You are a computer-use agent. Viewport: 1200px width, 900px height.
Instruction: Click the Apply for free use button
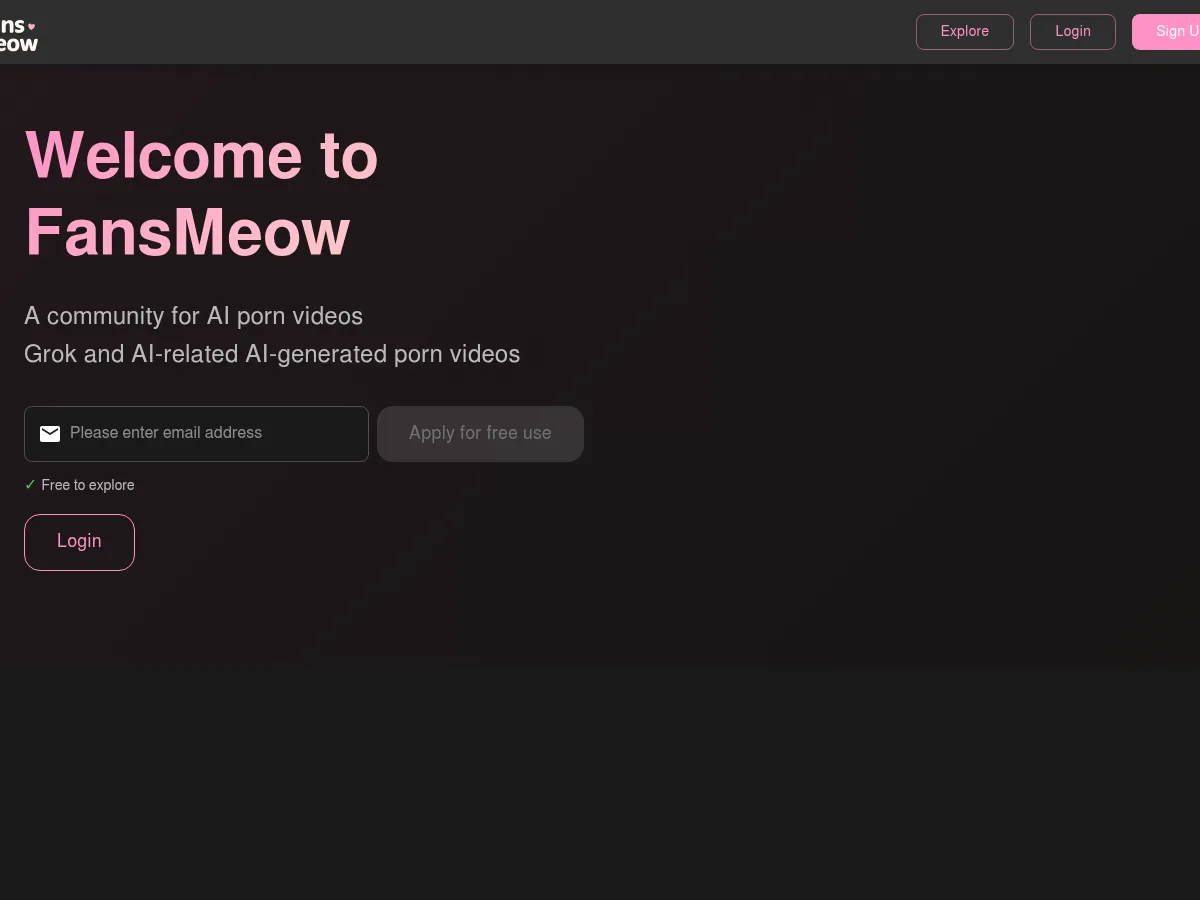pos(480,433)
